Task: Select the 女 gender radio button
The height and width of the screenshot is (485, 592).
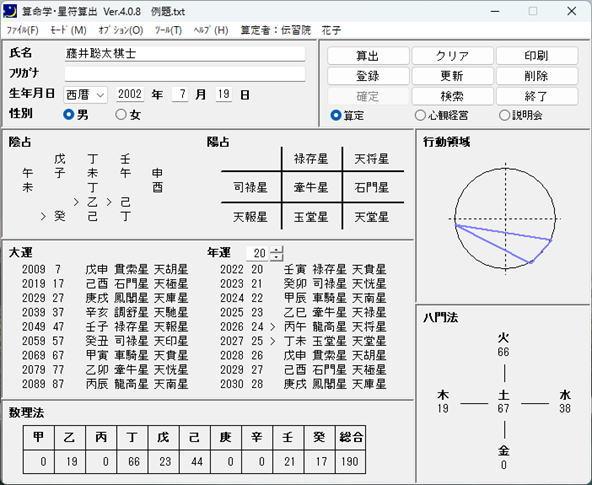Action: 121,114
